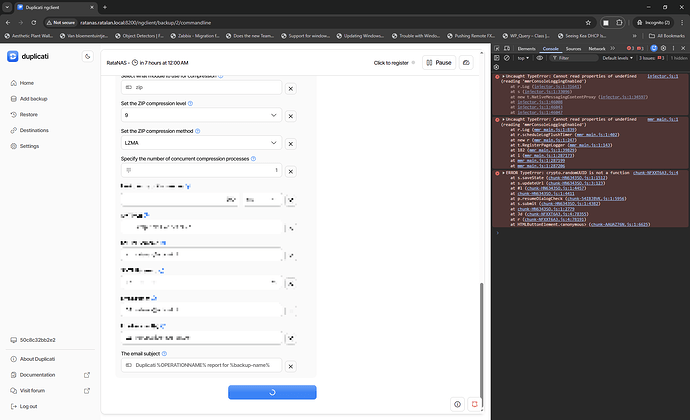Viewport: 690px width, 420px height.
Task: Open Settings in the Duplicati sidebar
Action: tap(29, 146)
